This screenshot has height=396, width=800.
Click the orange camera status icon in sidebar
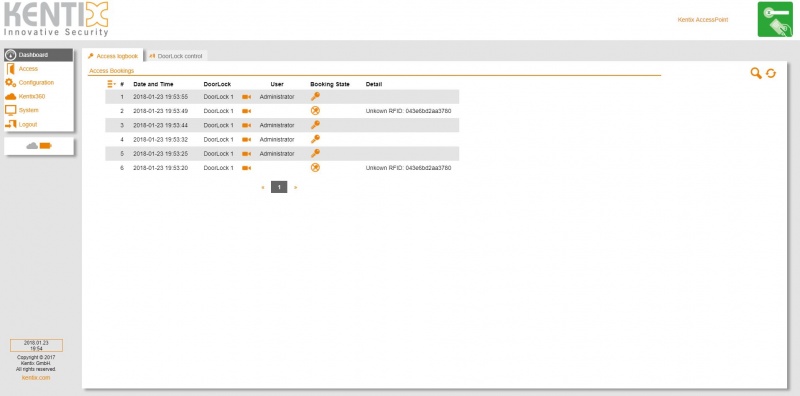pos(45,146)
